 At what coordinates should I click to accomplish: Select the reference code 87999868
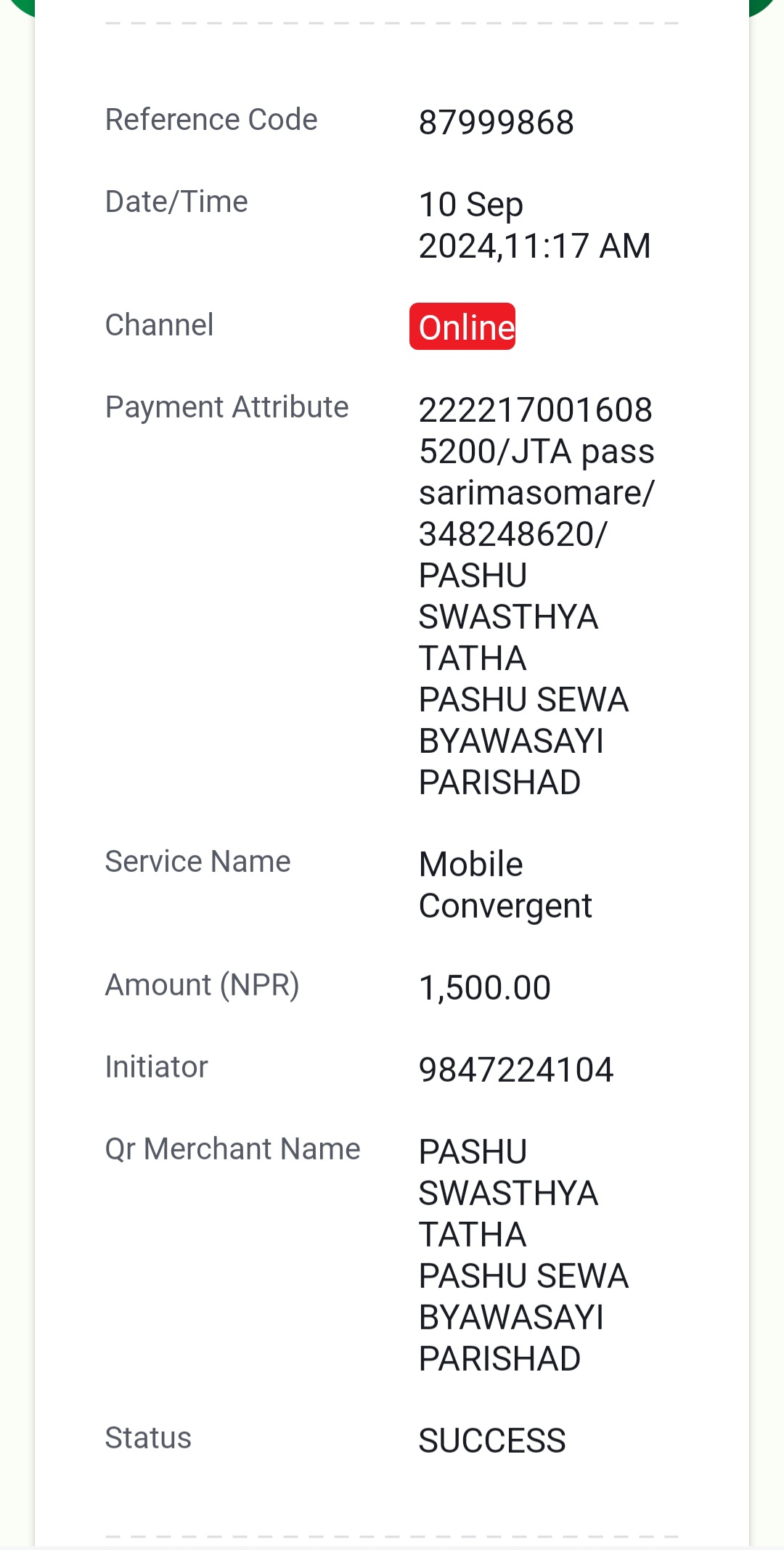click(497, 122)
